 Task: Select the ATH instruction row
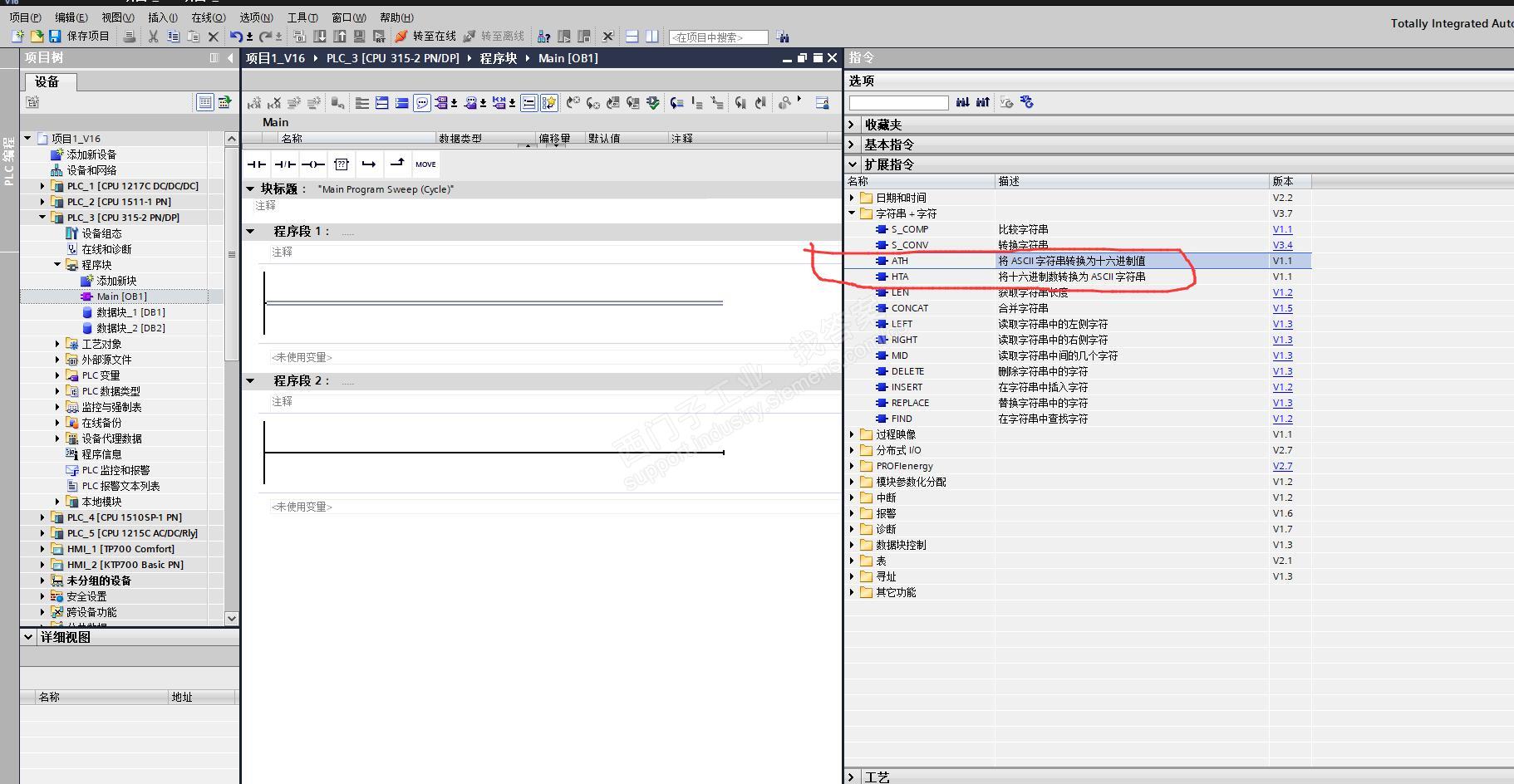tap(1079, 261)
